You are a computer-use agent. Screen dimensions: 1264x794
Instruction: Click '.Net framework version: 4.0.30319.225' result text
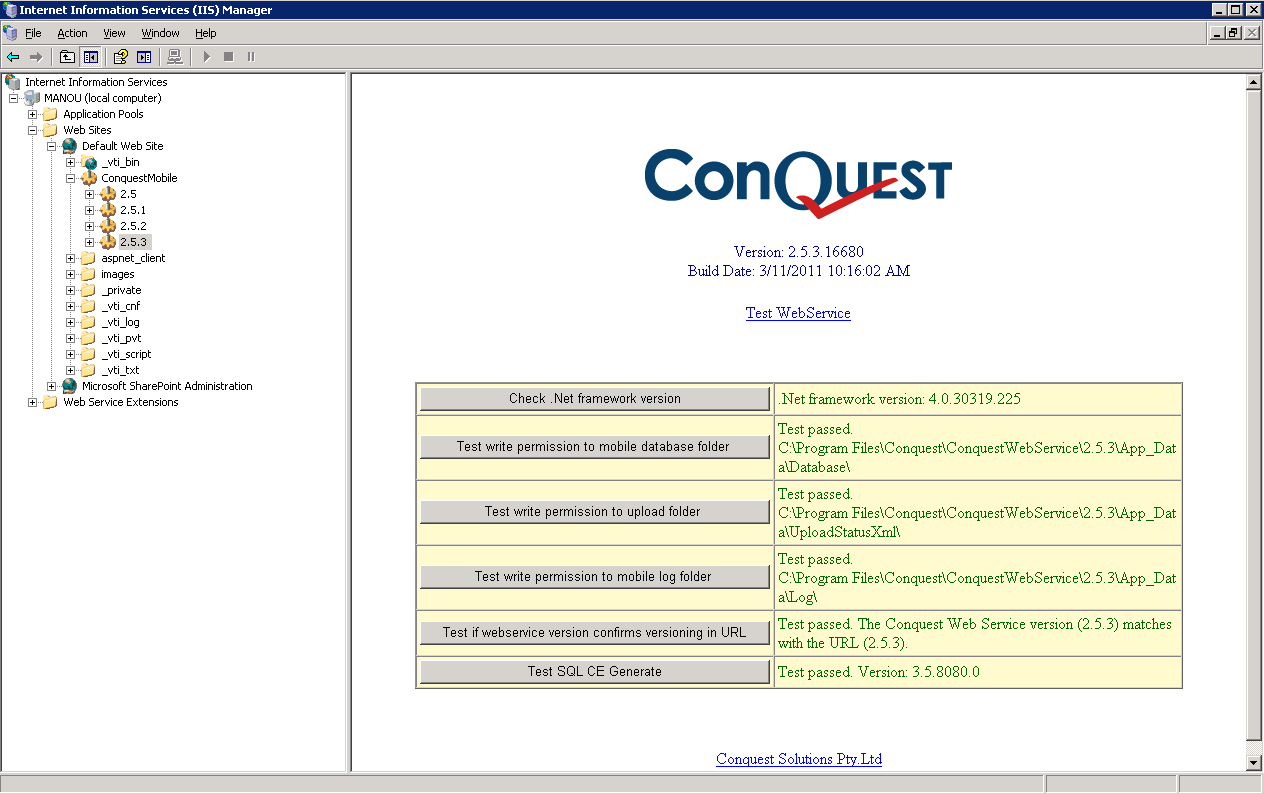click(x=899, y=399)
